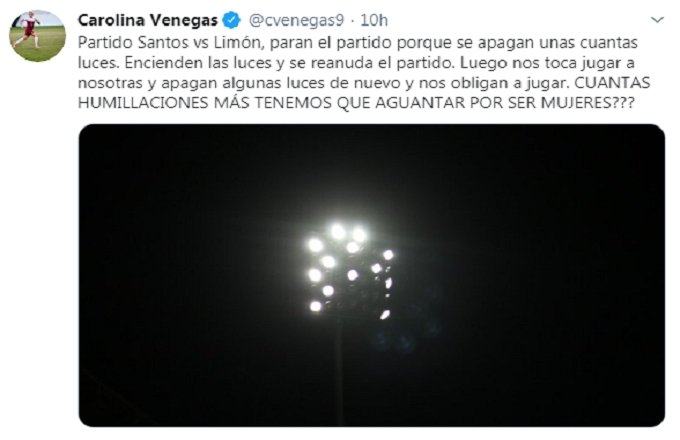Screen dimensions: 680x440
Task: Click the bottom-left lamp of the floodlight
Action: (316, 306)
